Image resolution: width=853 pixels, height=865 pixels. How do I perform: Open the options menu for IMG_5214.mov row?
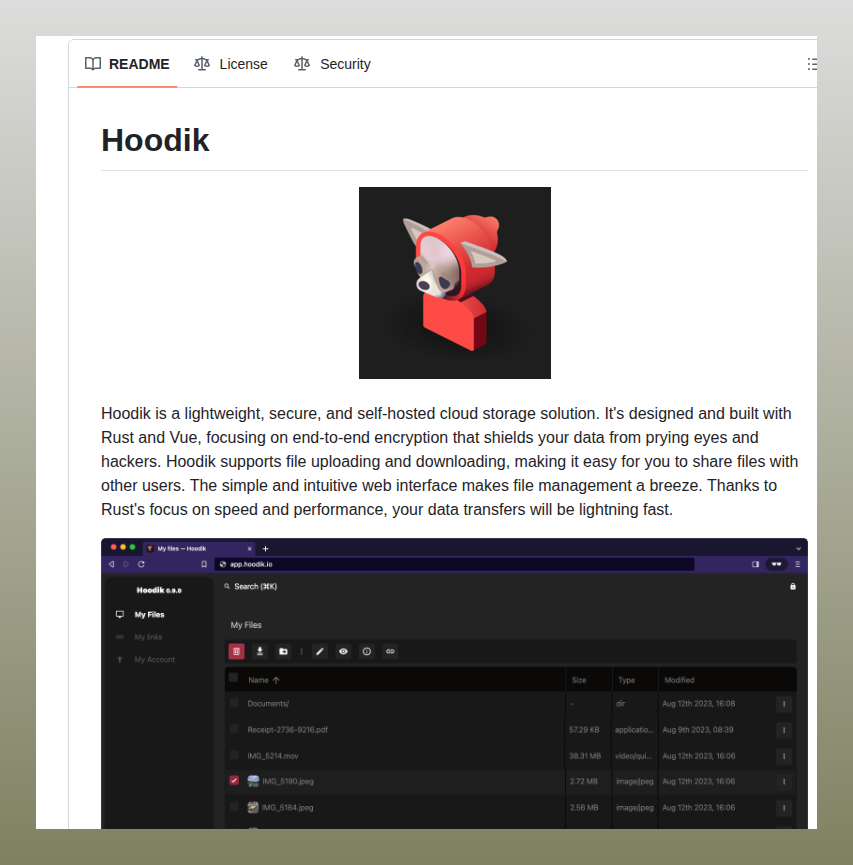tap(783, 756)
